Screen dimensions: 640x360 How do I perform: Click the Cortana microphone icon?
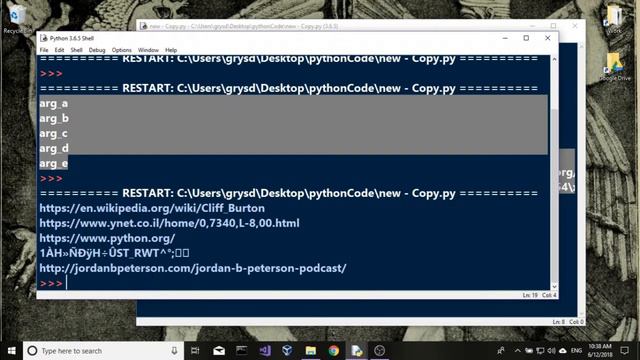[174, 351]
